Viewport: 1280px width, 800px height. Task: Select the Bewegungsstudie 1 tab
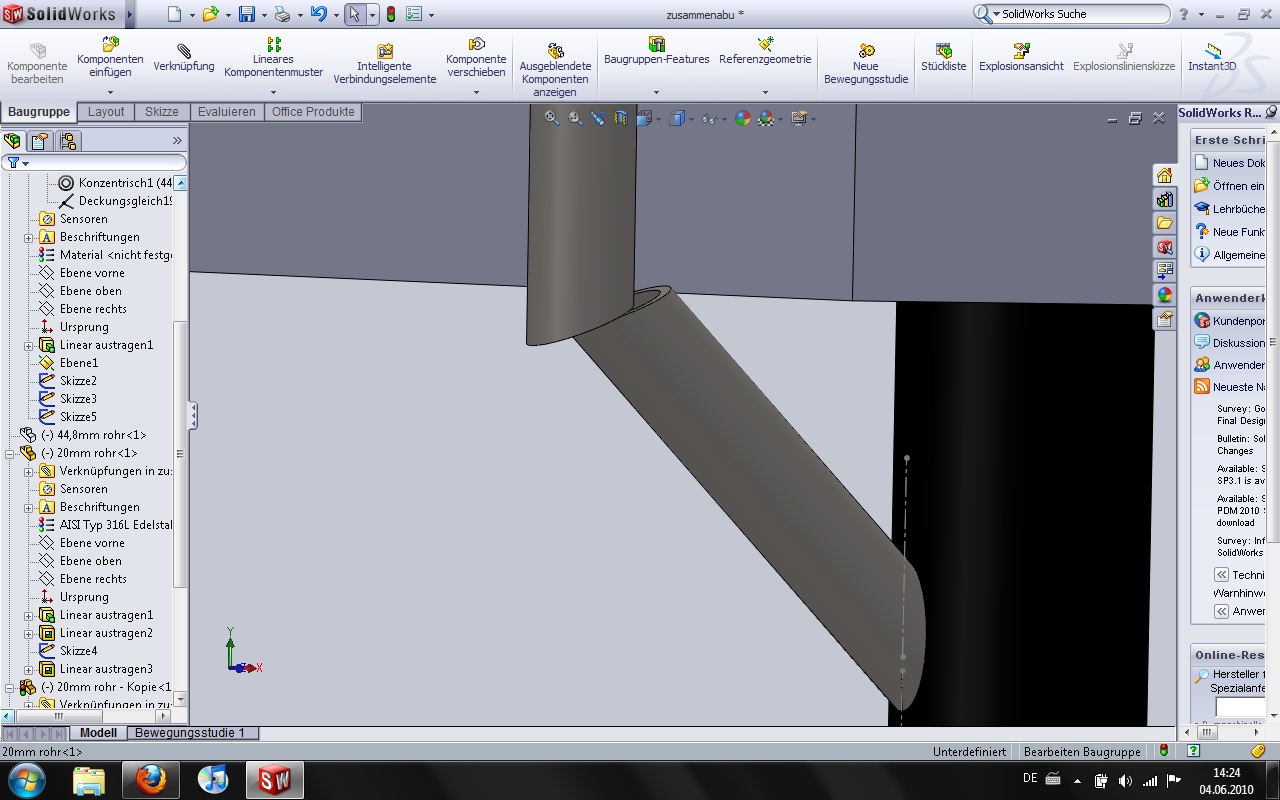(x=190, y=733)
